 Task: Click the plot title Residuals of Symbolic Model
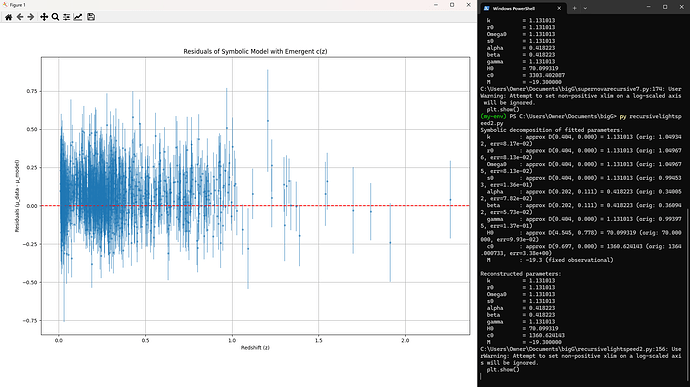(255, 51)
